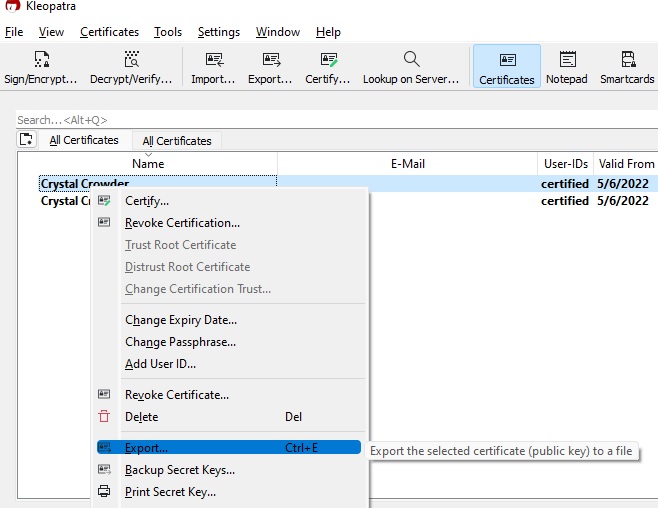
Task: Click the new tab icon button
Action: (x=26, y=139)
